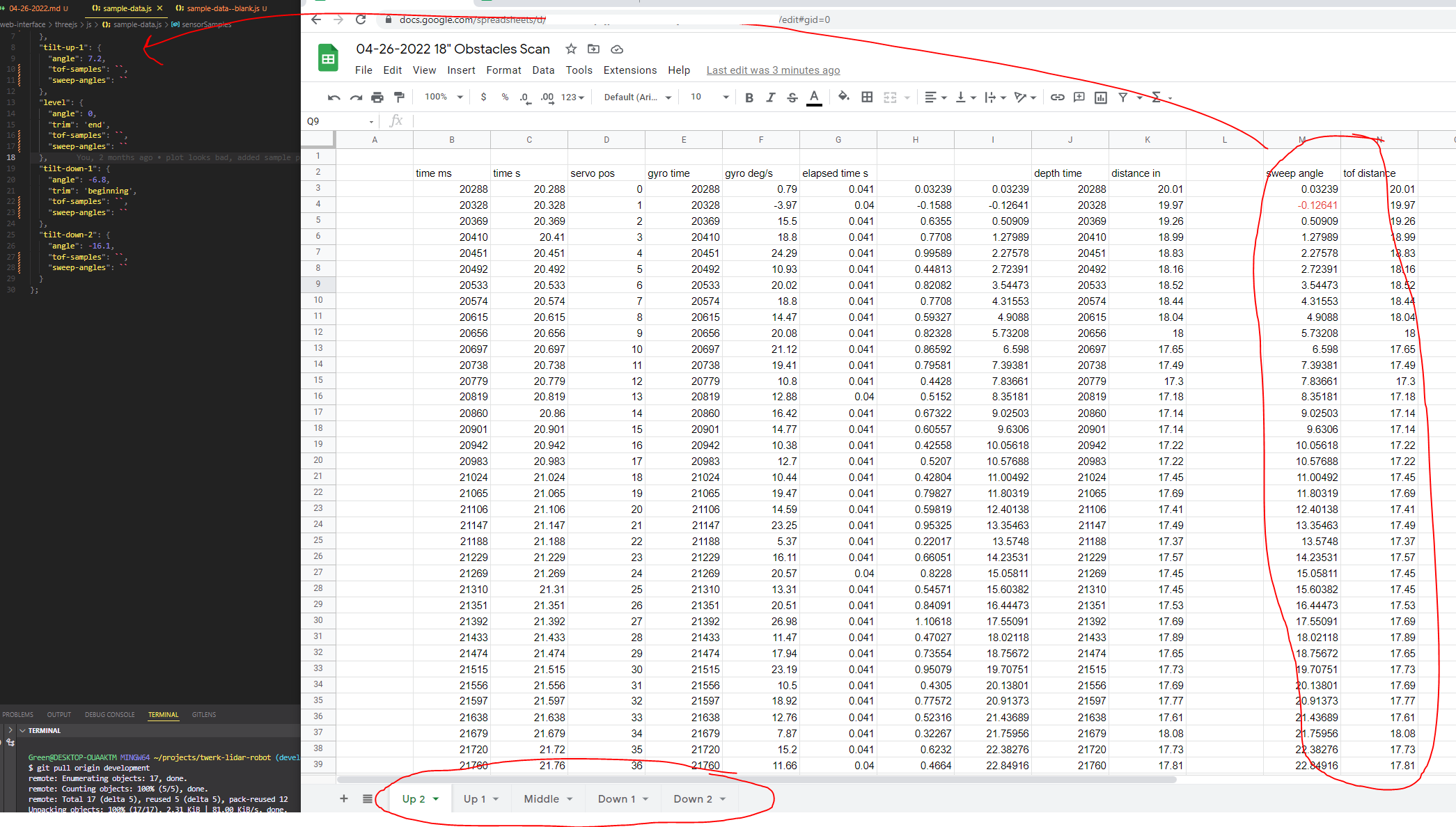Viewport: 1456px width, 827px height.
Task: Click the Redo icon in Sheets toolbar
Action: 356,97
